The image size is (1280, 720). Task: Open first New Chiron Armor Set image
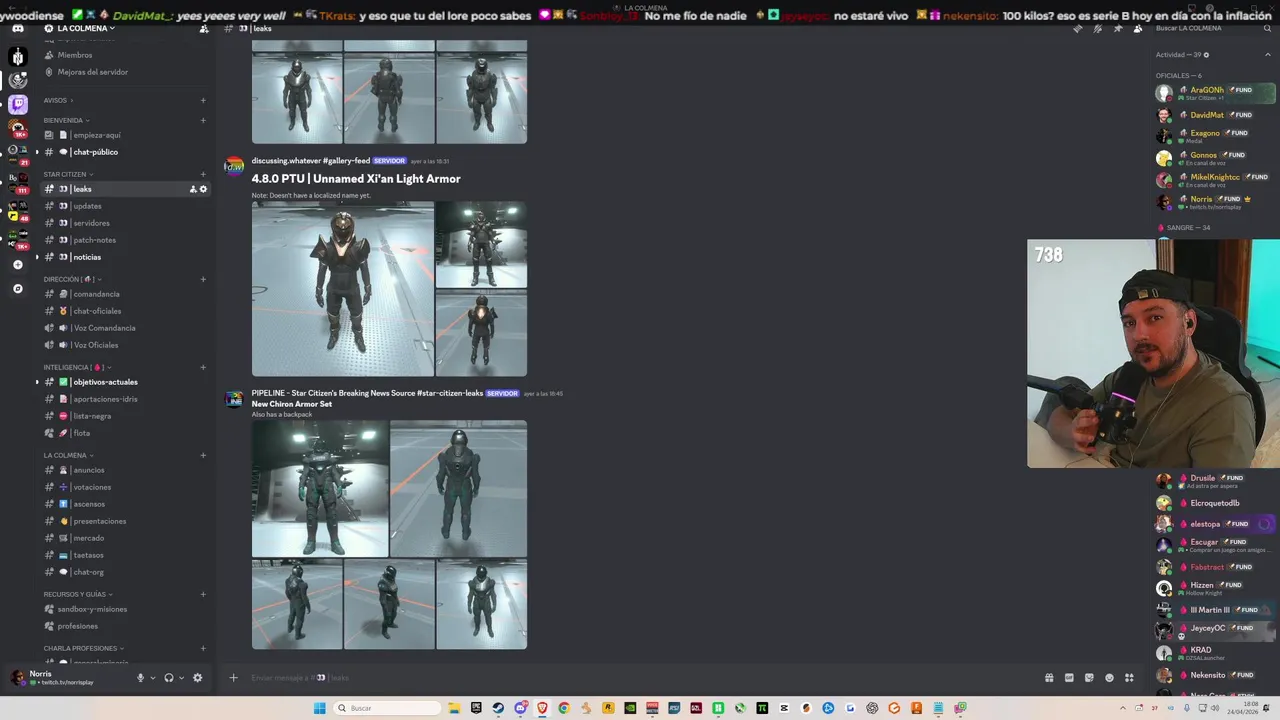(x=320, y=489)
